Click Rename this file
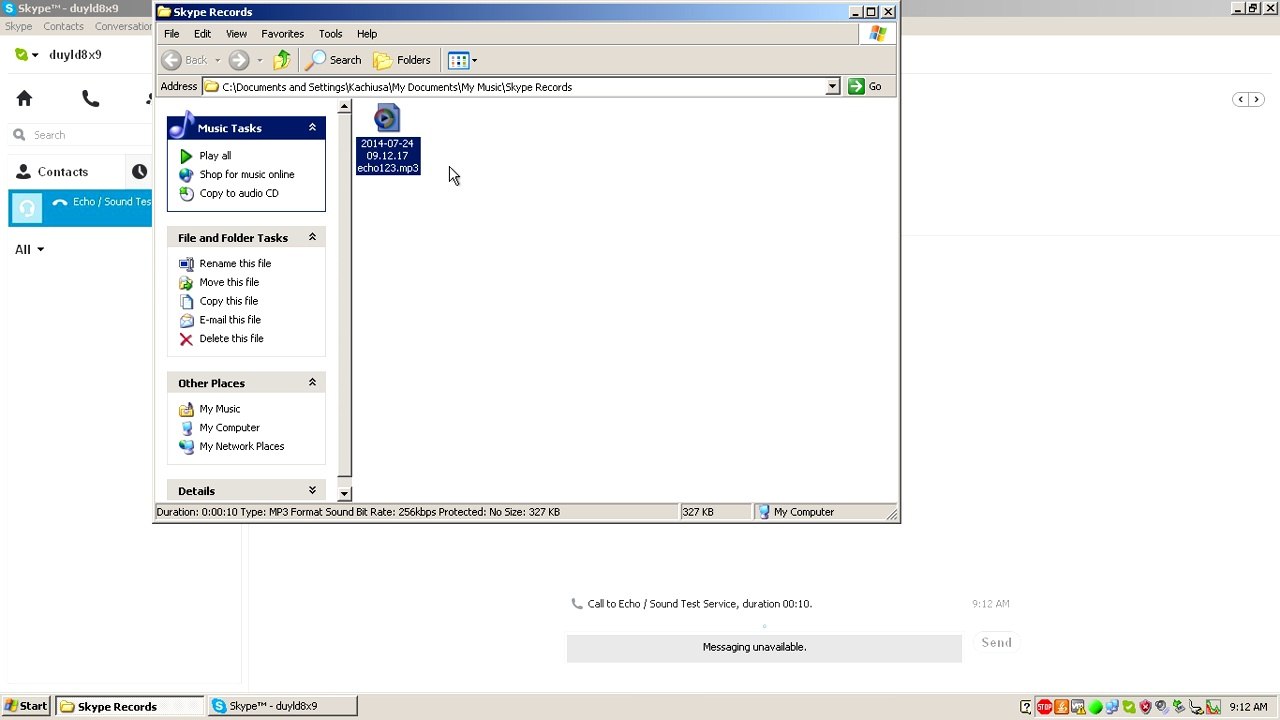This screenshot has width=1280, height=720. (235, 263)
